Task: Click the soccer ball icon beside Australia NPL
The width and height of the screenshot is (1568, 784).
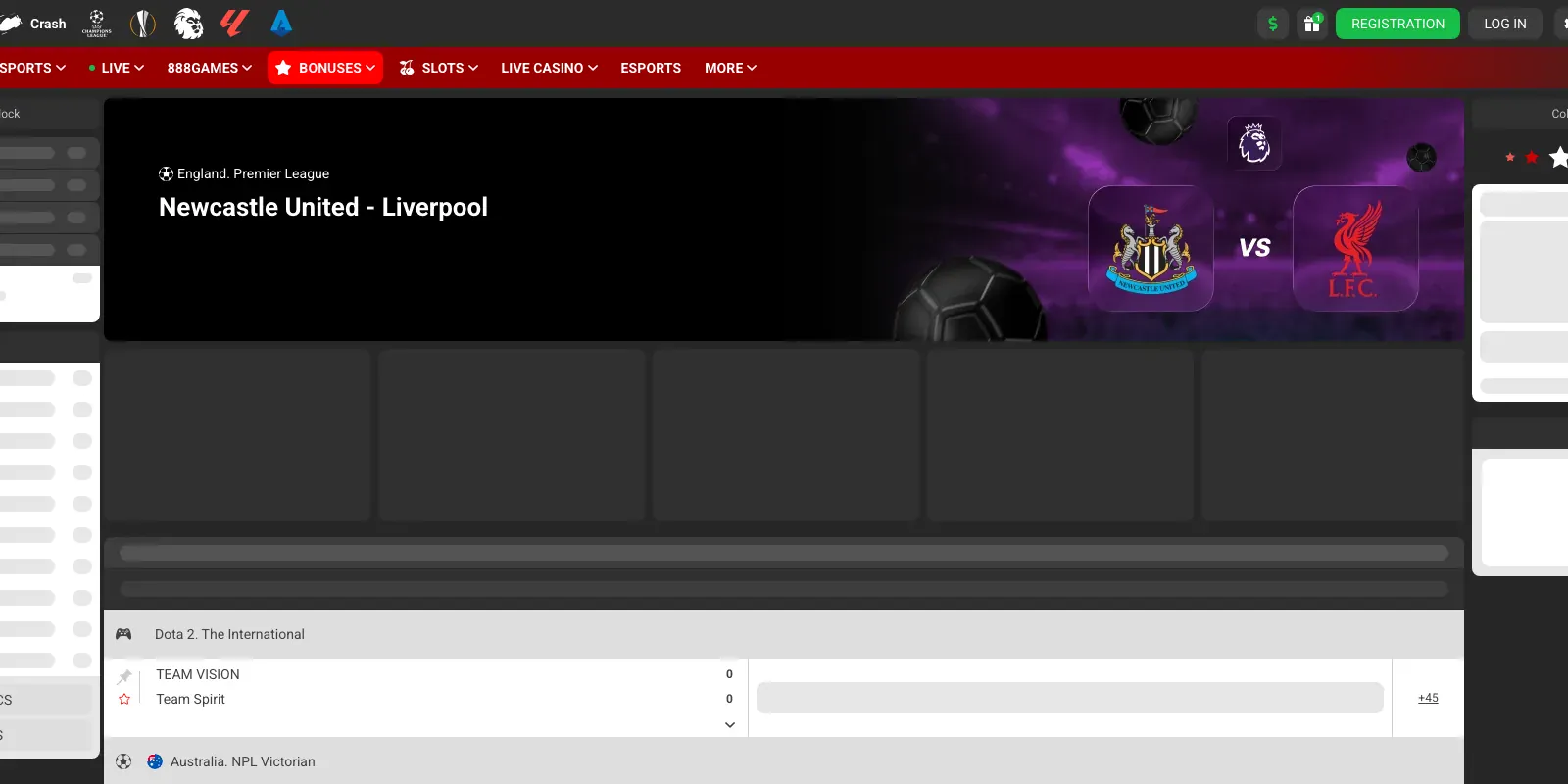Action: pos(123,761)
